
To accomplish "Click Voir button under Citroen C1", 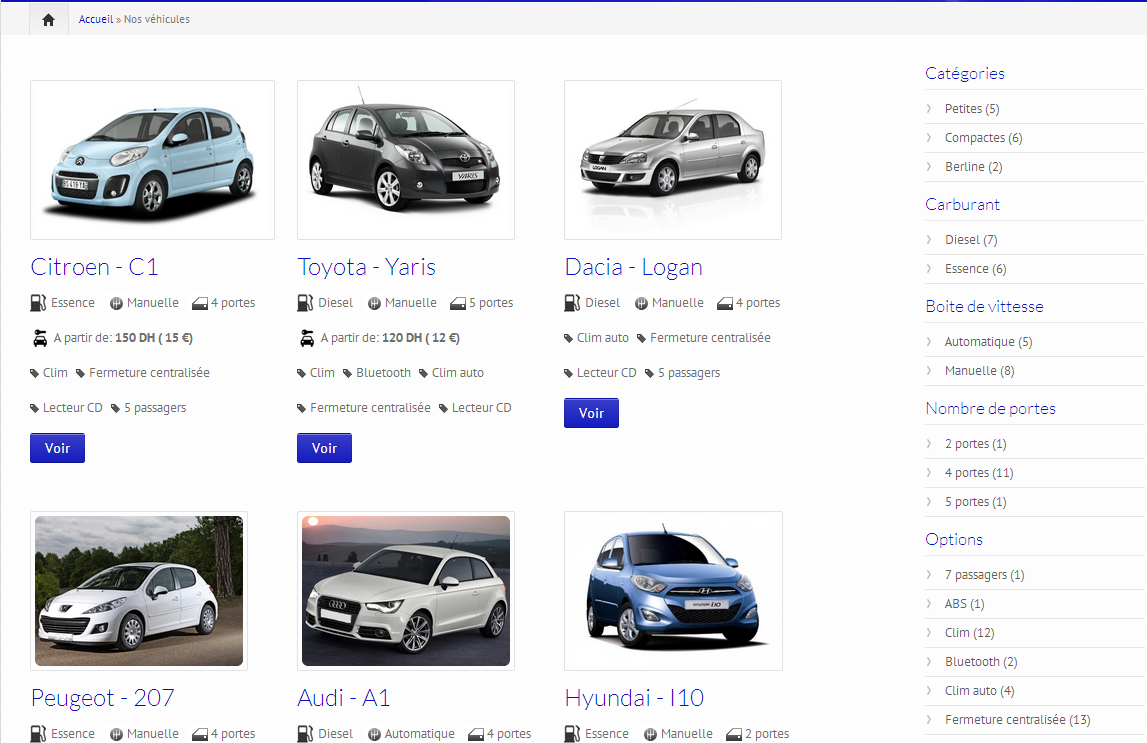I will click(57, 448).
